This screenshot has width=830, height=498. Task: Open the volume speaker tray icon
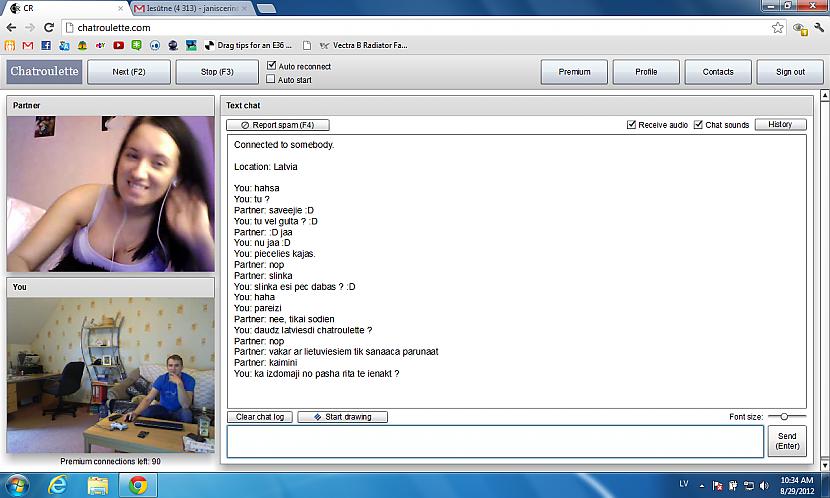[x=764, y=485]
